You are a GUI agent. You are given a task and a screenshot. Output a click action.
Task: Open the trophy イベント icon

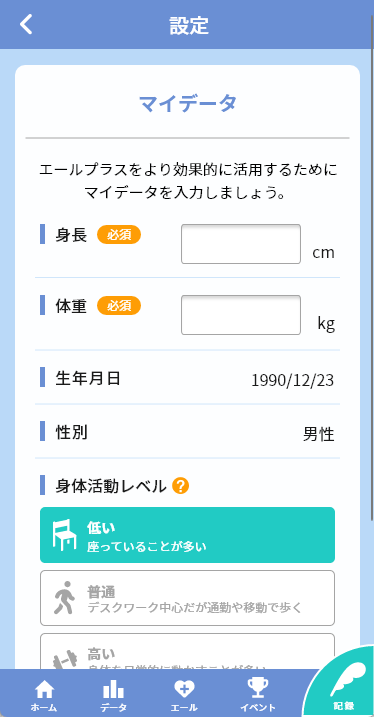click(x=258, y=688)
